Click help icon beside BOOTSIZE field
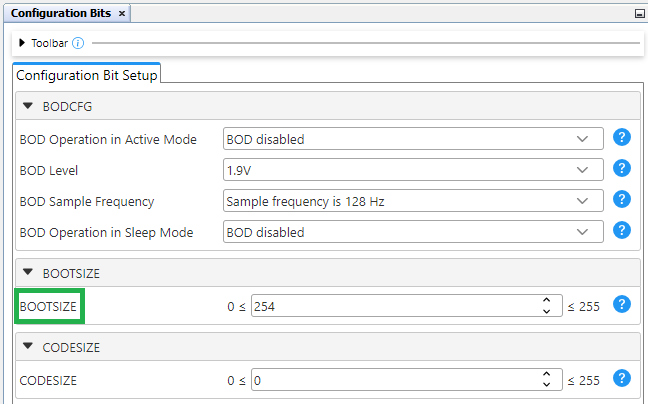 (x=621, y=305)
